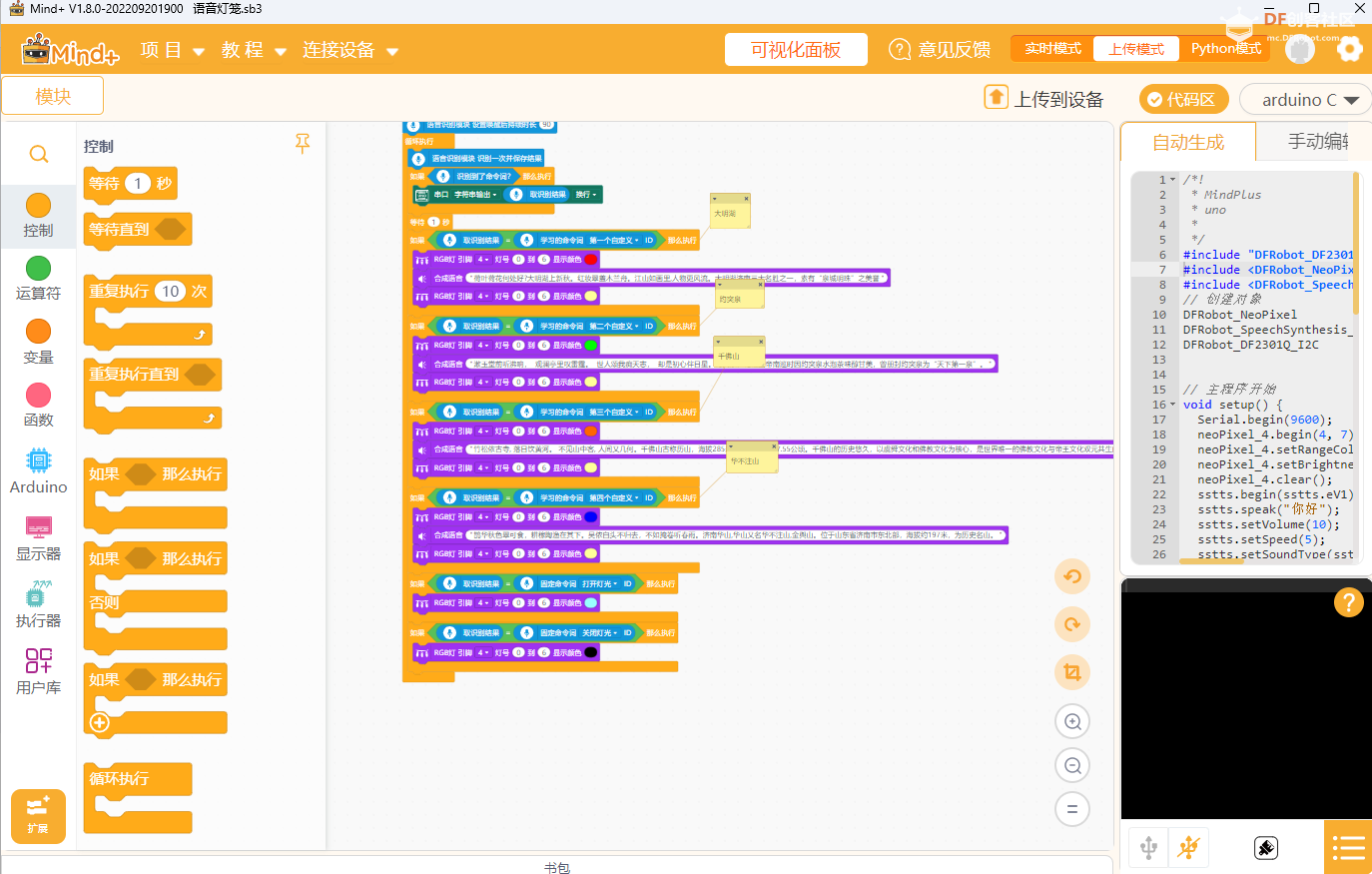Open 字符串输出 dropdown in serial block
This screenshot has width=1372, height=874.
click(x=476, y=195)
